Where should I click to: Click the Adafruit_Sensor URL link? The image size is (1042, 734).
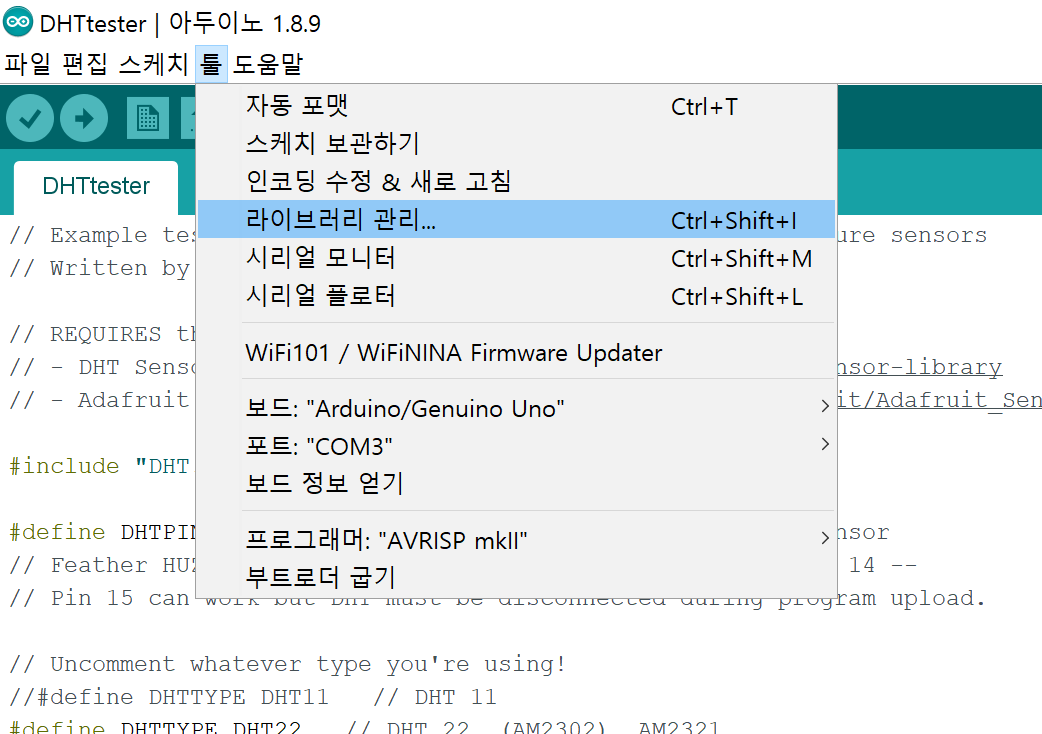pos(939,400)
